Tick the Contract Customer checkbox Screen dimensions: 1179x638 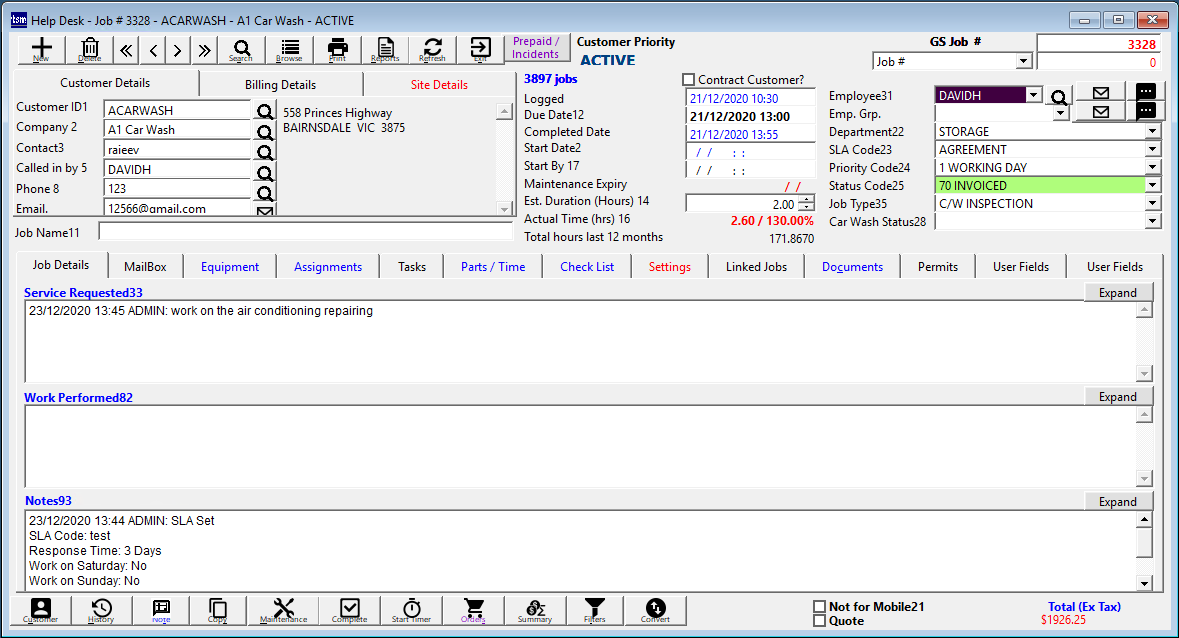(688, 80)
